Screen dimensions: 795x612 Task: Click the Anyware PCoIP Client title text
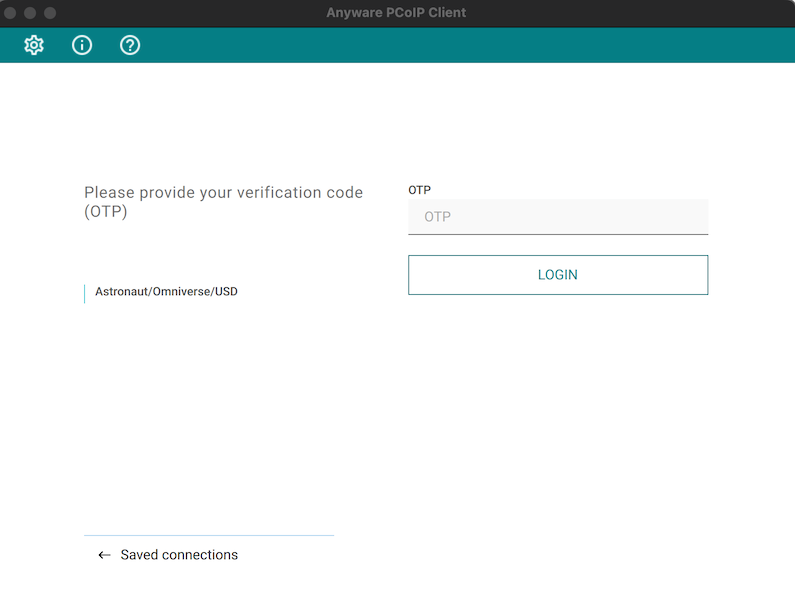(396, 13)
